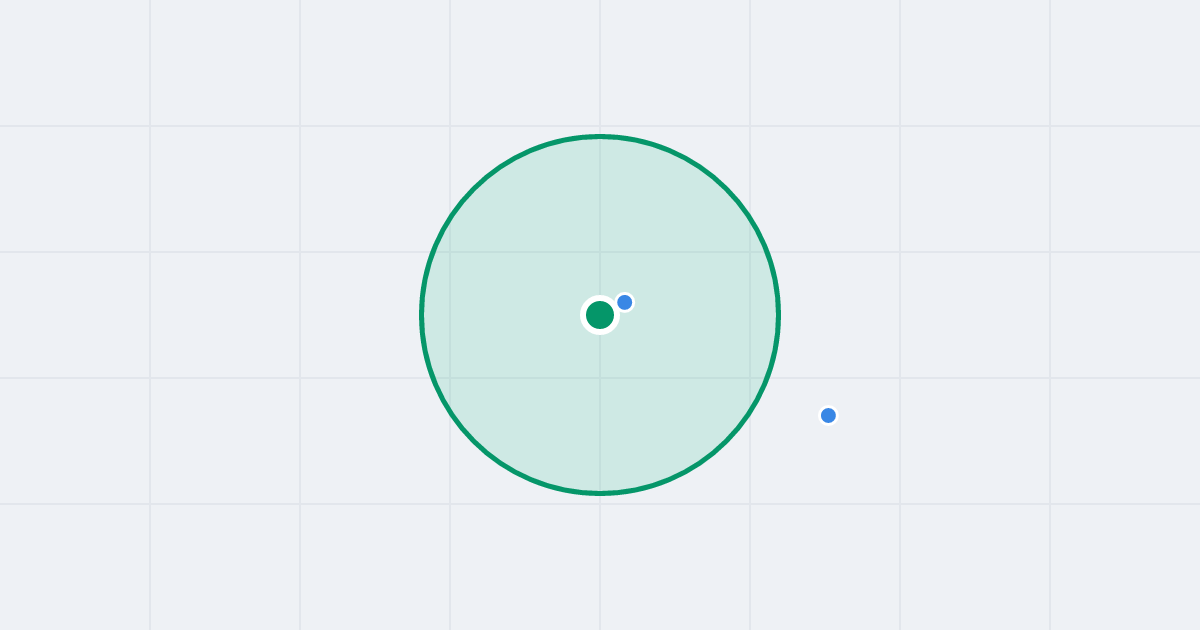
Task: Select the blue dot outside the green circle
Action: coord(828,415)
